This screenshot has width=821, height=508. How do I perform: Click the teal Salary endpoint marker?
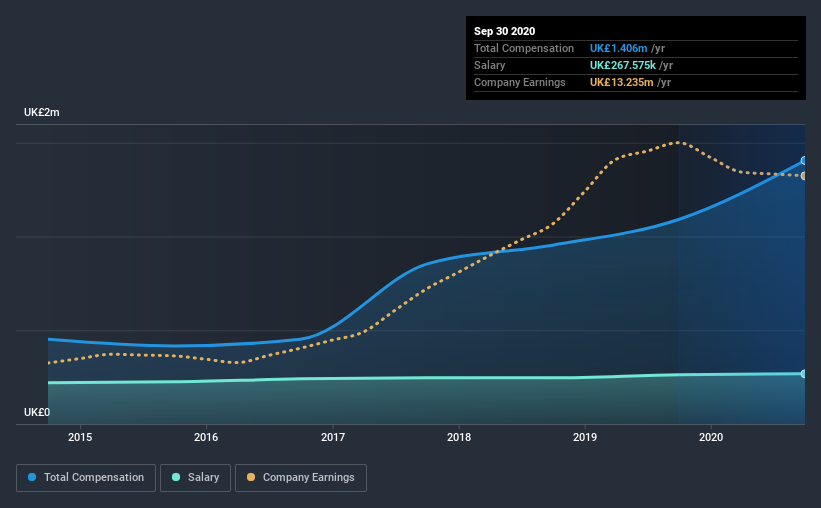pos(804,374)
